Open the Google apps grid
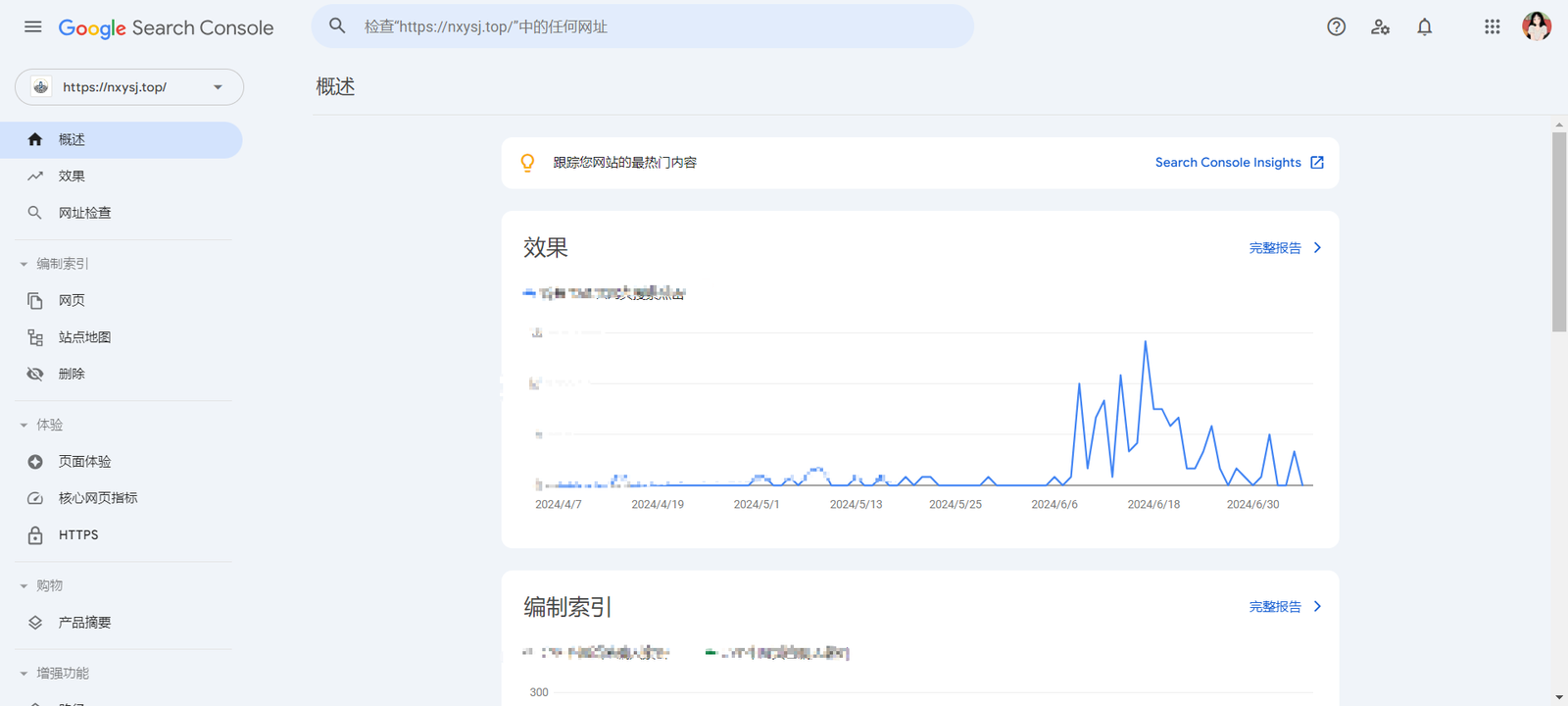 click(x=1492, y=26)
